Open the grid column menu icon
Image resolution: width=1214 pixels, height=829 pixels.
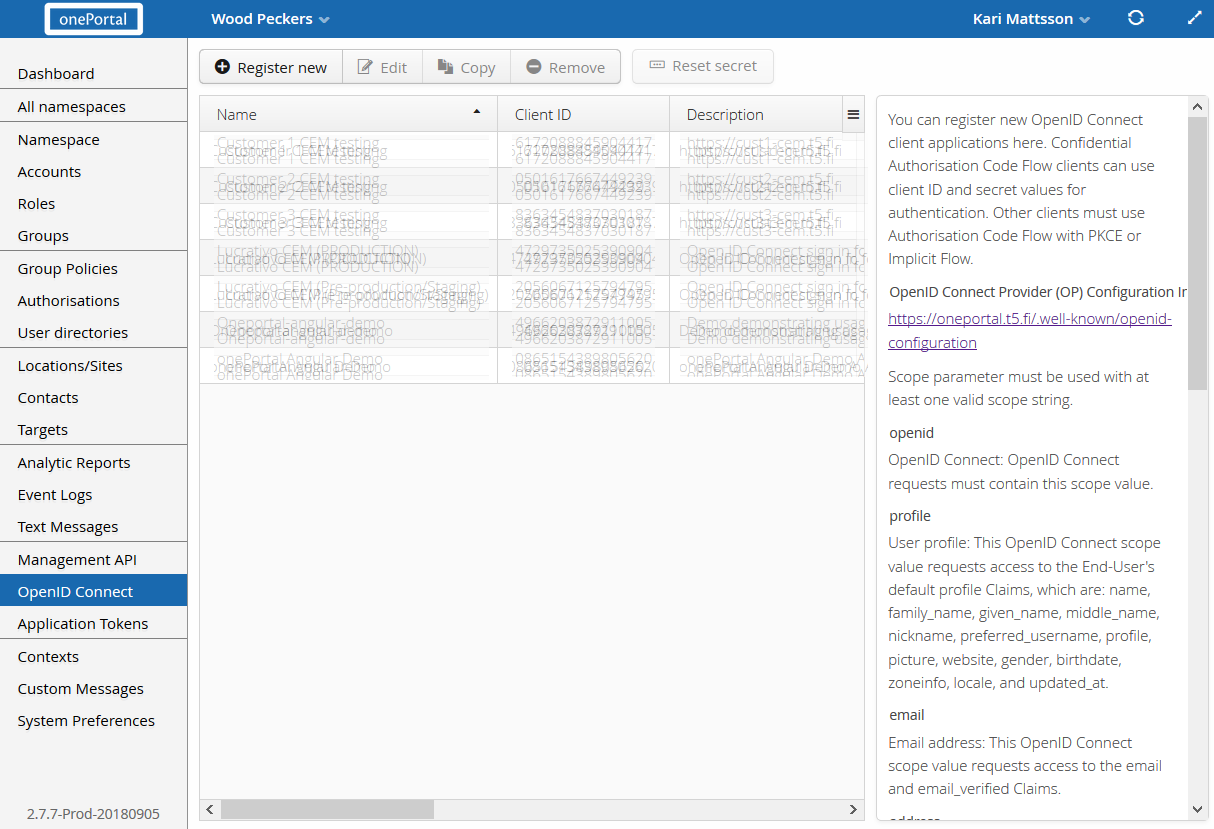[x=853, y=114]
